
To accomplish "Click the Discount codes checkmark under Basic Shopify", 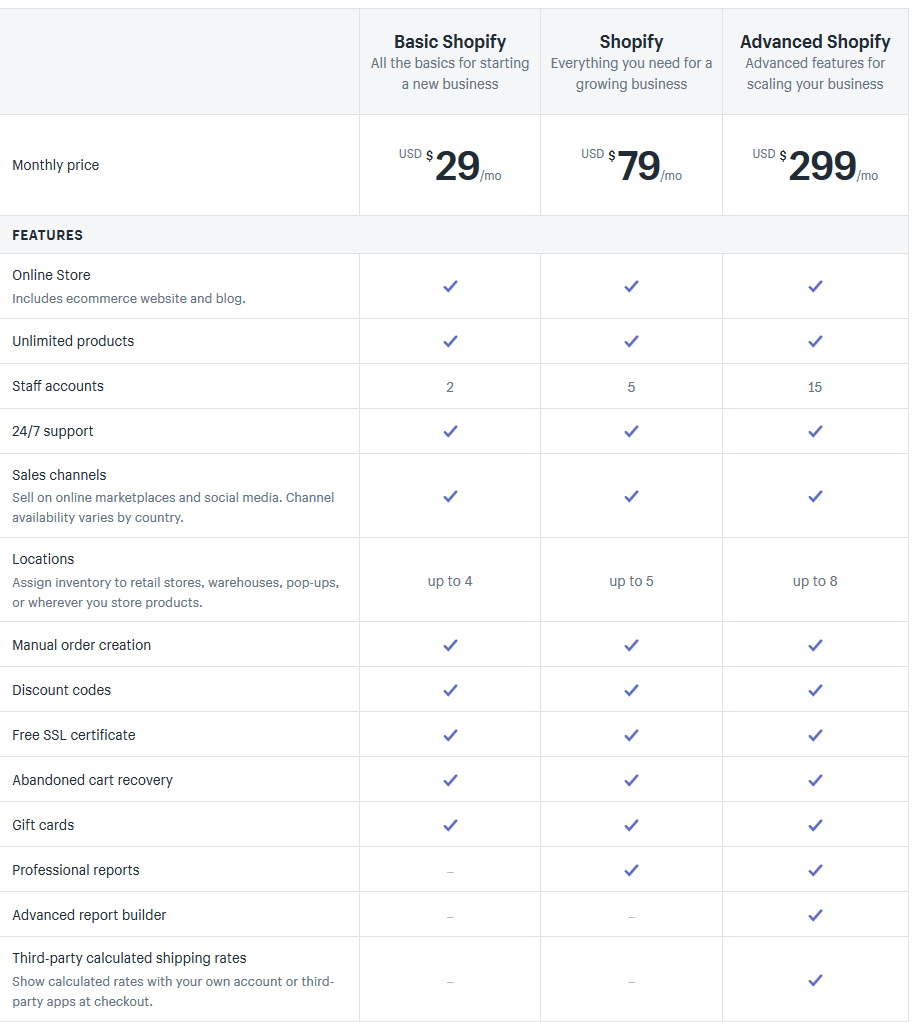I will 450,690.
